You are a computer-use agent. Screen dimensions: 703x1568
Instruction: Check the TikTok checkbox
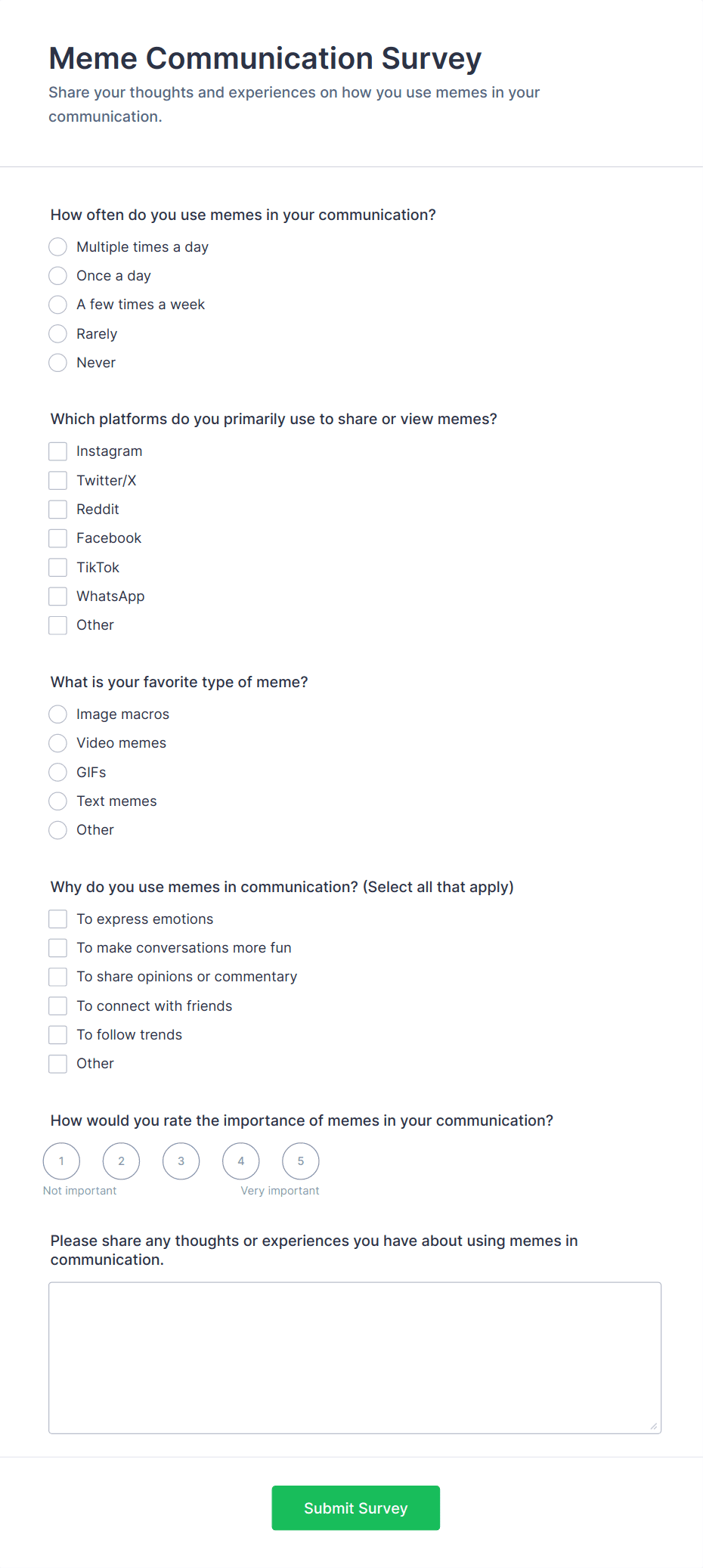coord(57,567)
